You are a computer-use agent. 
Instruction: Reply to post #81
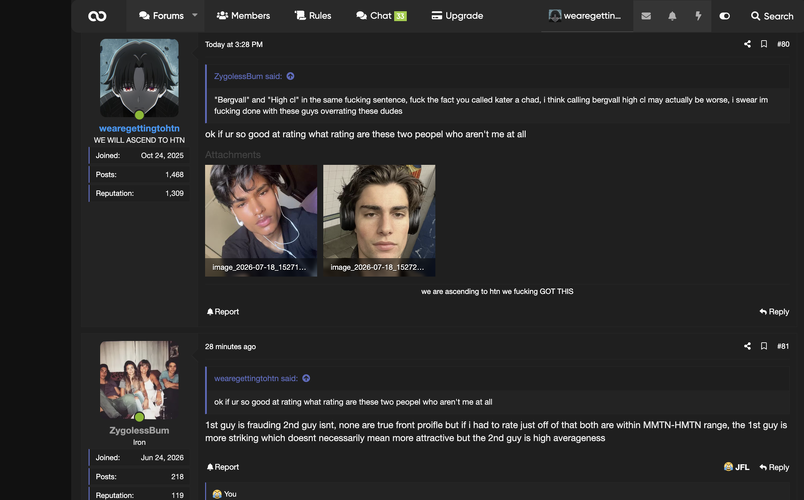774,467
